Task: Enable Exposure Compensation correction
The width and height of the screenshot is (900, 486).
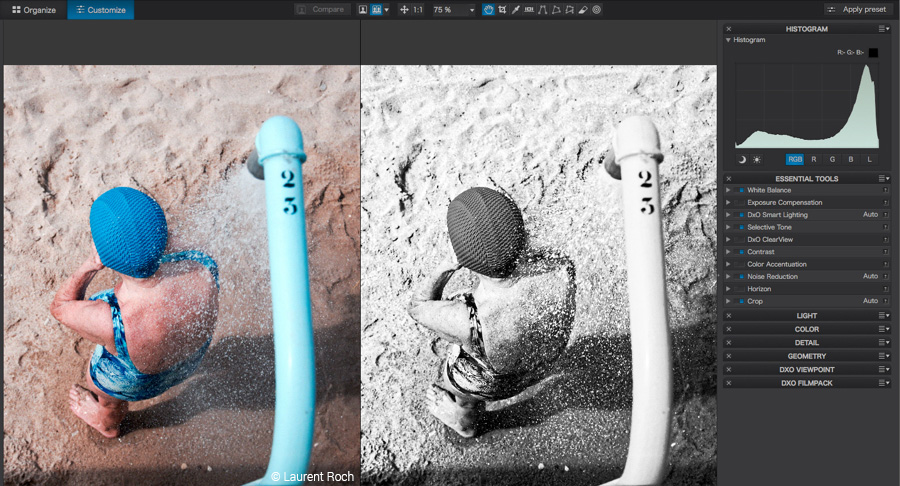Action: pos(741,203)
